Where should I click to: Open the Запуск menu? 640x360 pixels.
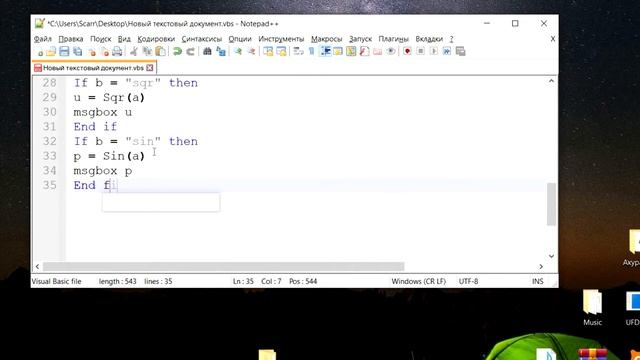(360, 39)
